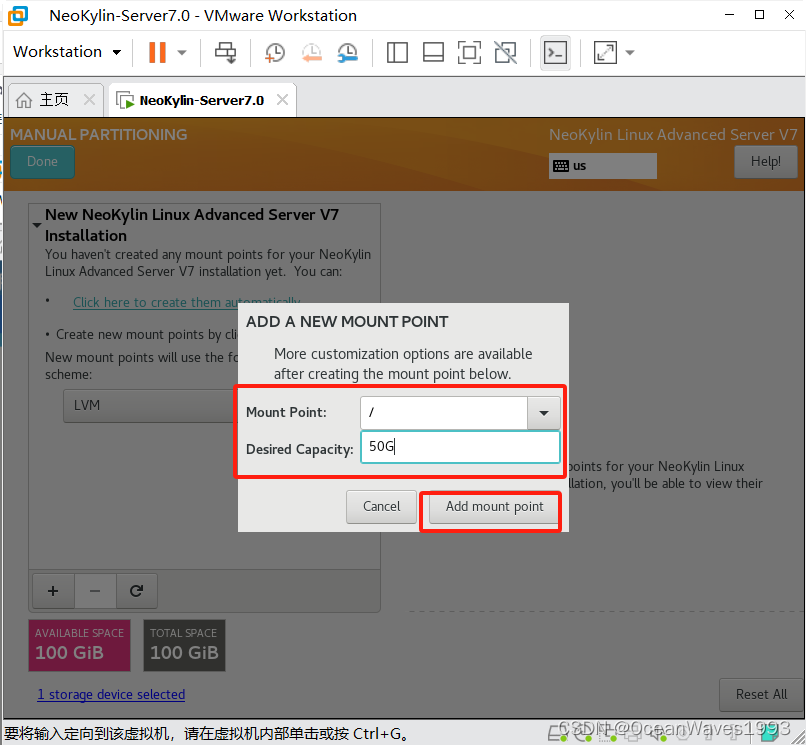Toggle the thumbnail bar view
Screen dimensions: 806x745
[x=433, y=52]
